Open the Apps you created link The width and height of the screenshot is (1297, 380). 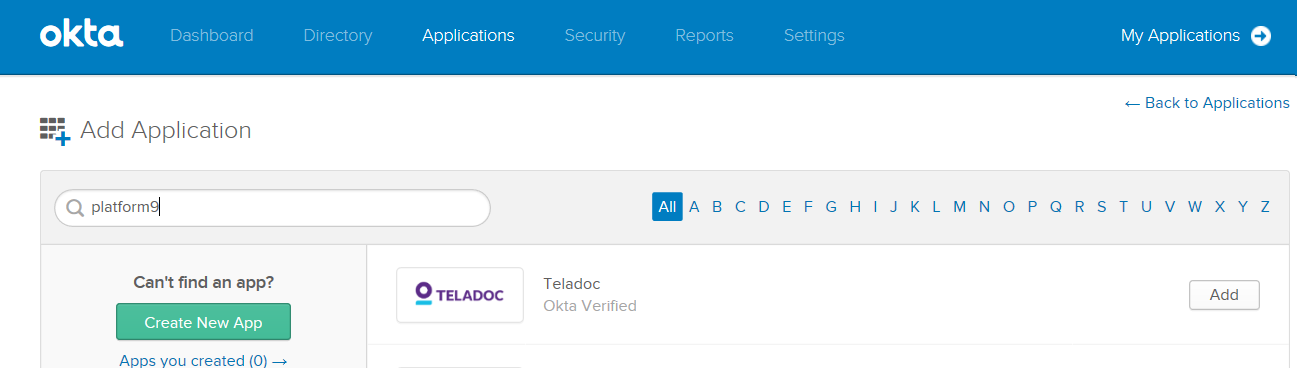pos(203,360)
